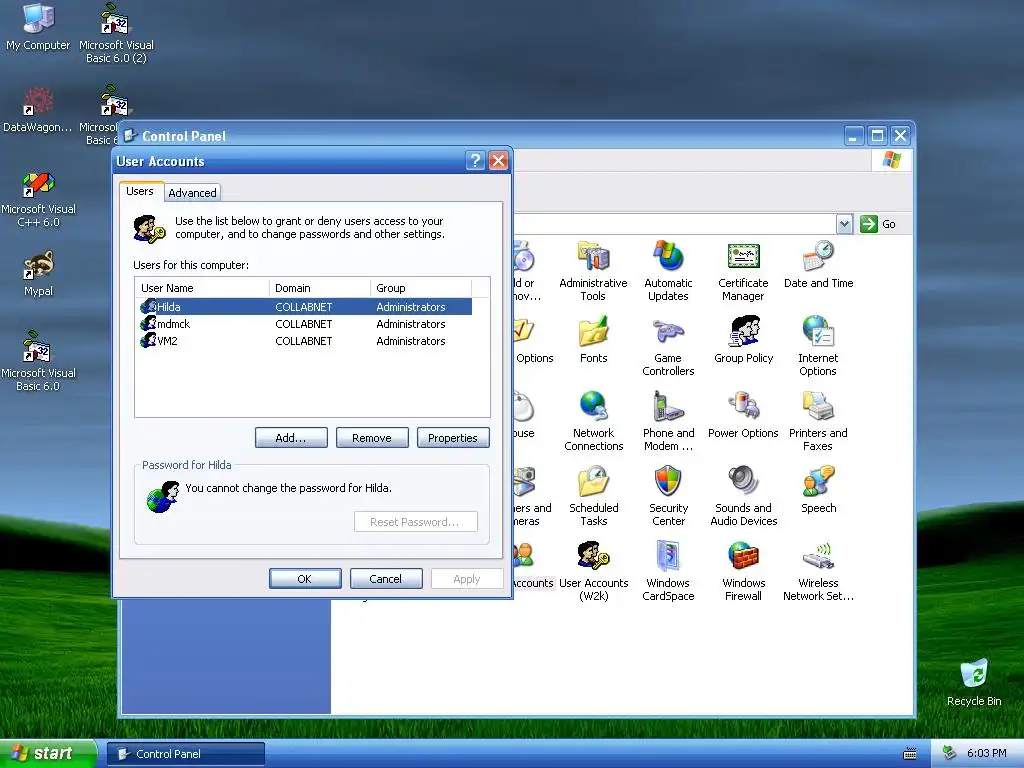Click the Remove user button
1024x768 pixels.
(372, 438)
